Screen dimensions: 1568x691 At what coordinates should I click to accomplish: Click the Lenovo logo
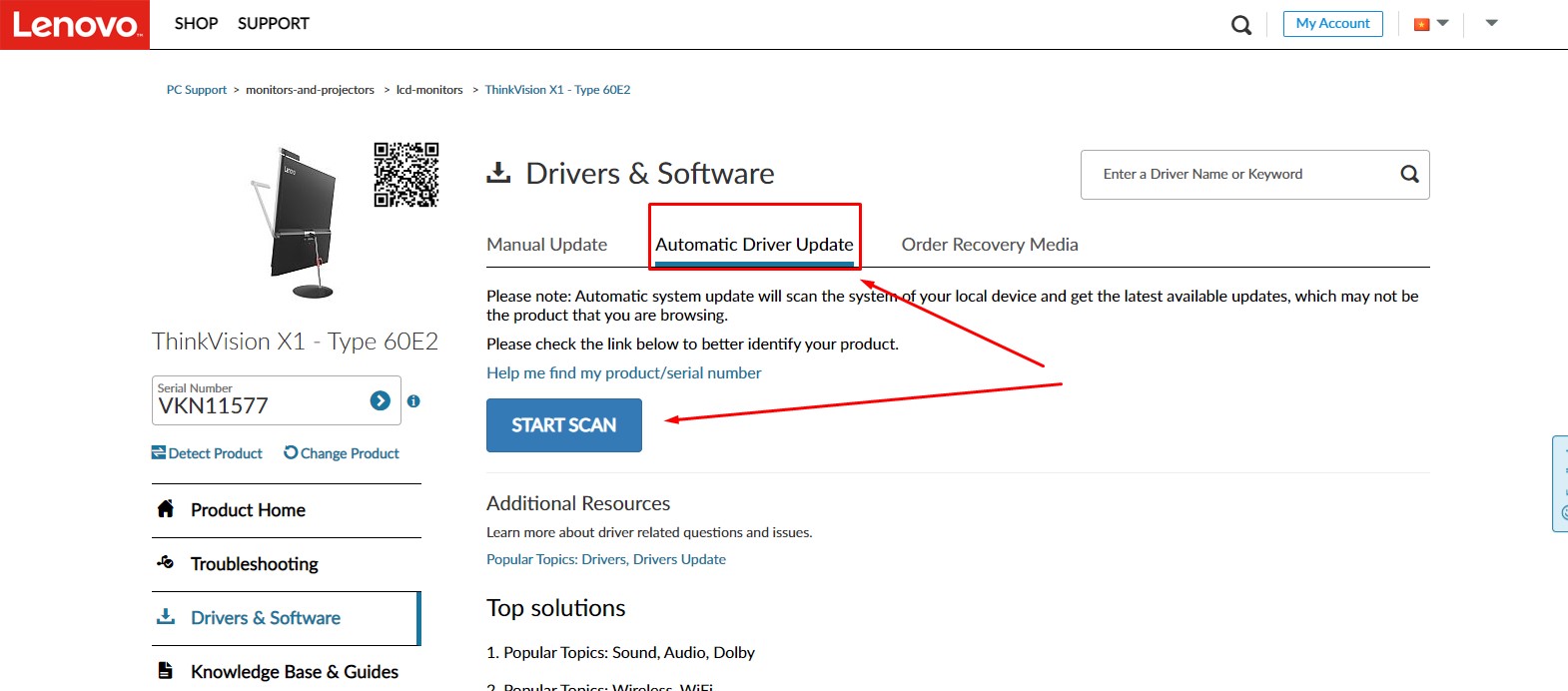(75, 24)
